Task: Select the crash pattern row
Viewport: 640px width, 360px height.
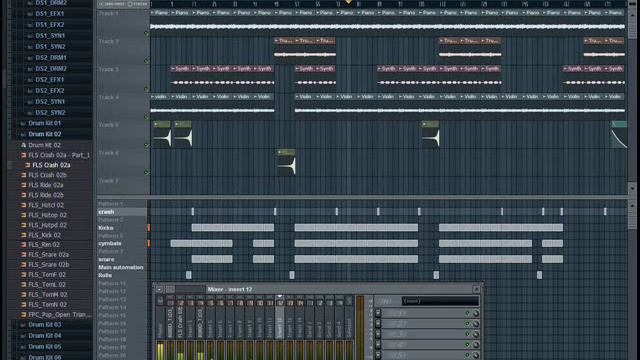Action: point(122,212)
